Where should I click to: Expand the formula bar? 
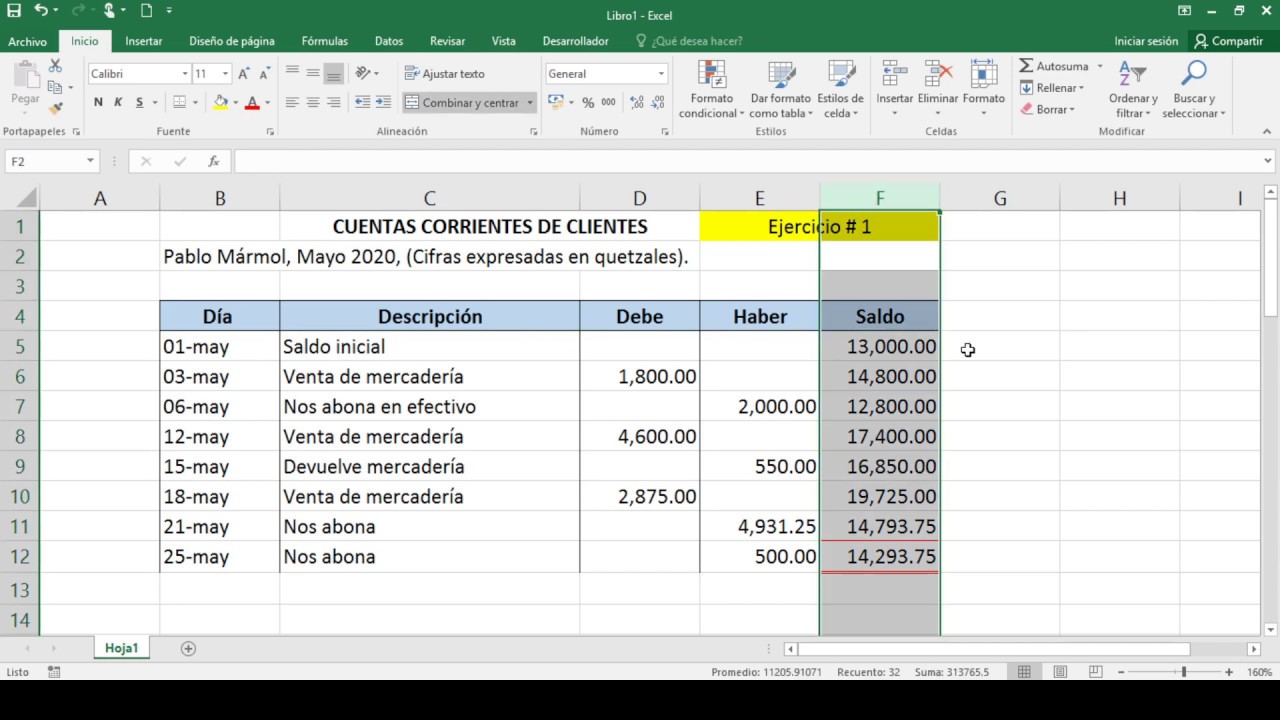click(x=1268, y=161)
